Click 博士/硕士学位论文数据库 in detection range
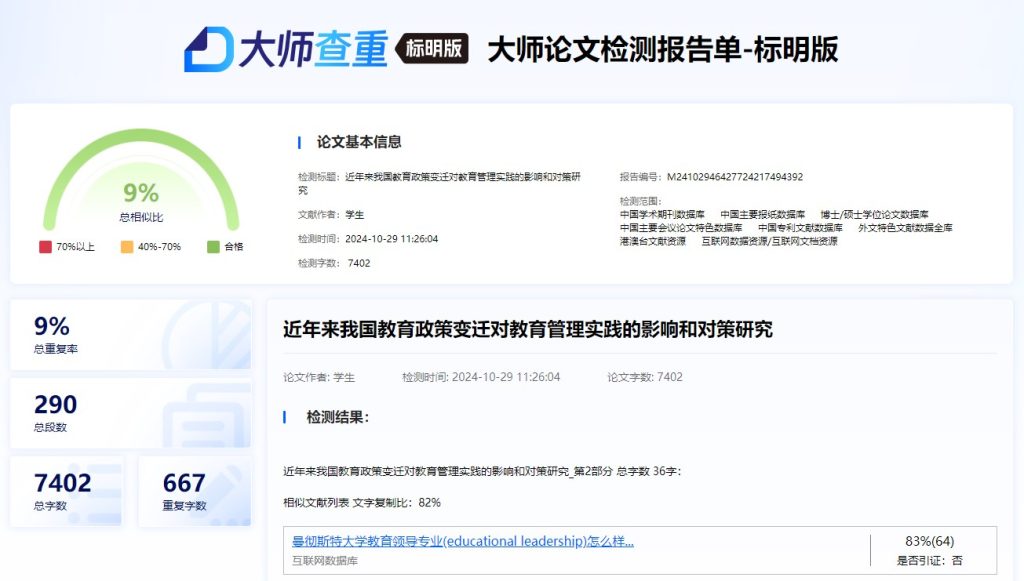Viewport: 1024px width, 581px height. [x=874, y=215]
